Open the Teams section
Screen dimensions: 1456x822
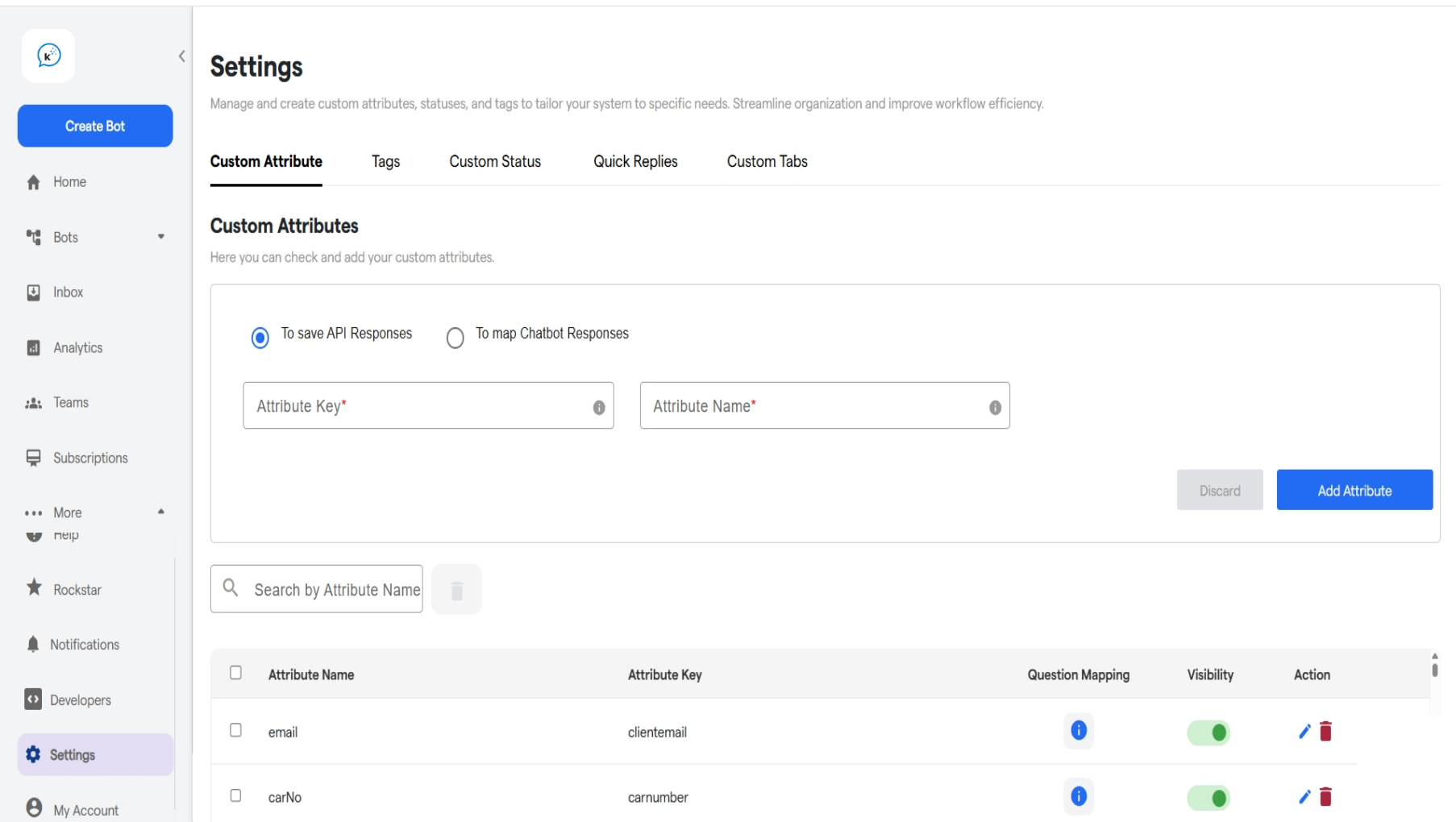pyautogui.click(x=70, y=402)
